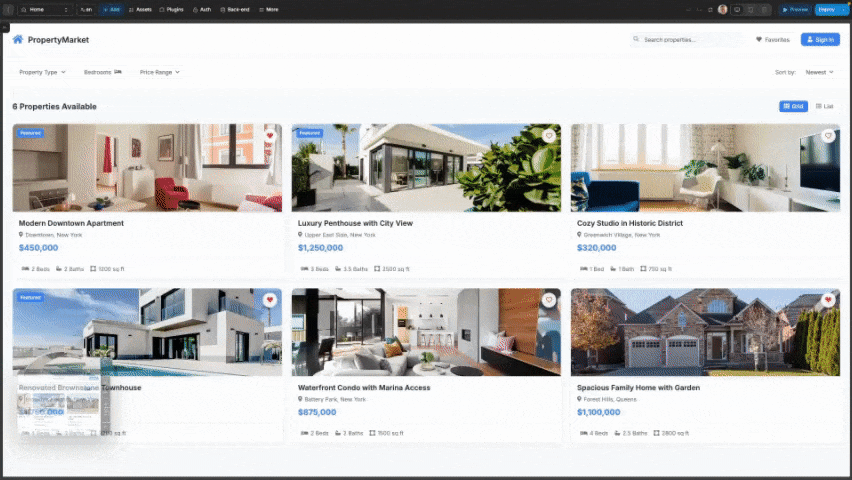Favorite the Luxury Penthouse with heart icon
The width and height of the screenshot is (852, 480).
pyautogui.click(x=549, y=135)
